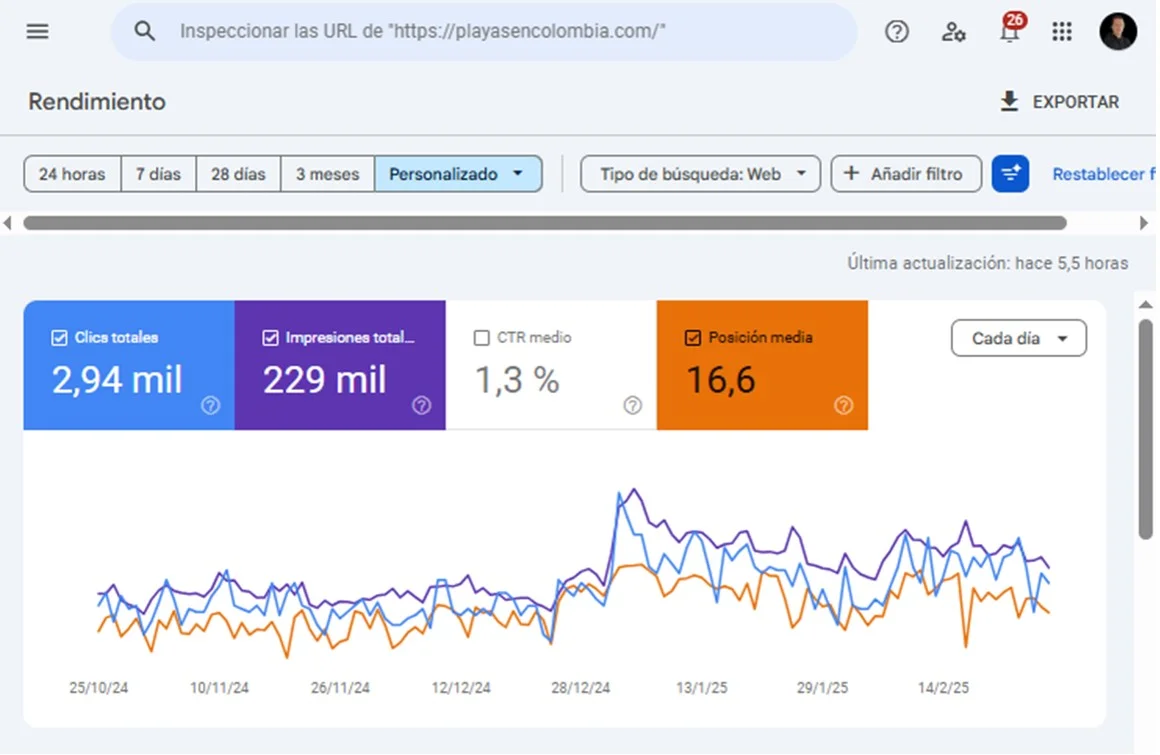This screenshot has height=755, width=1160.
Task: Click the EXPORTAR button
Action: (x=1059, y=102)
